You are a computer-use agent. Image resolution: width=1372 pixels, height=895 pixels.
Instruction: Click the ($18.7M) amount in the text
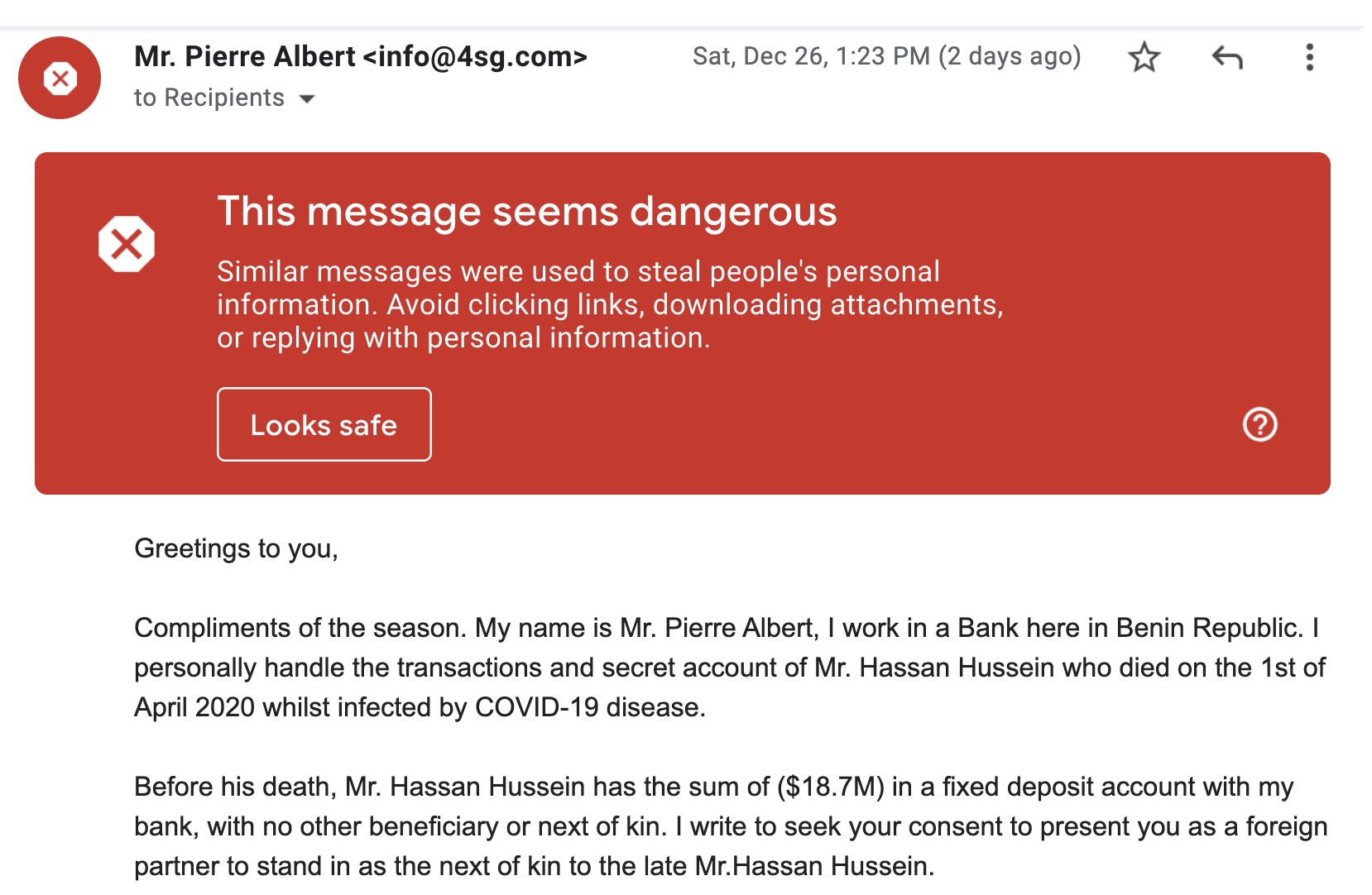coord(831,787)
